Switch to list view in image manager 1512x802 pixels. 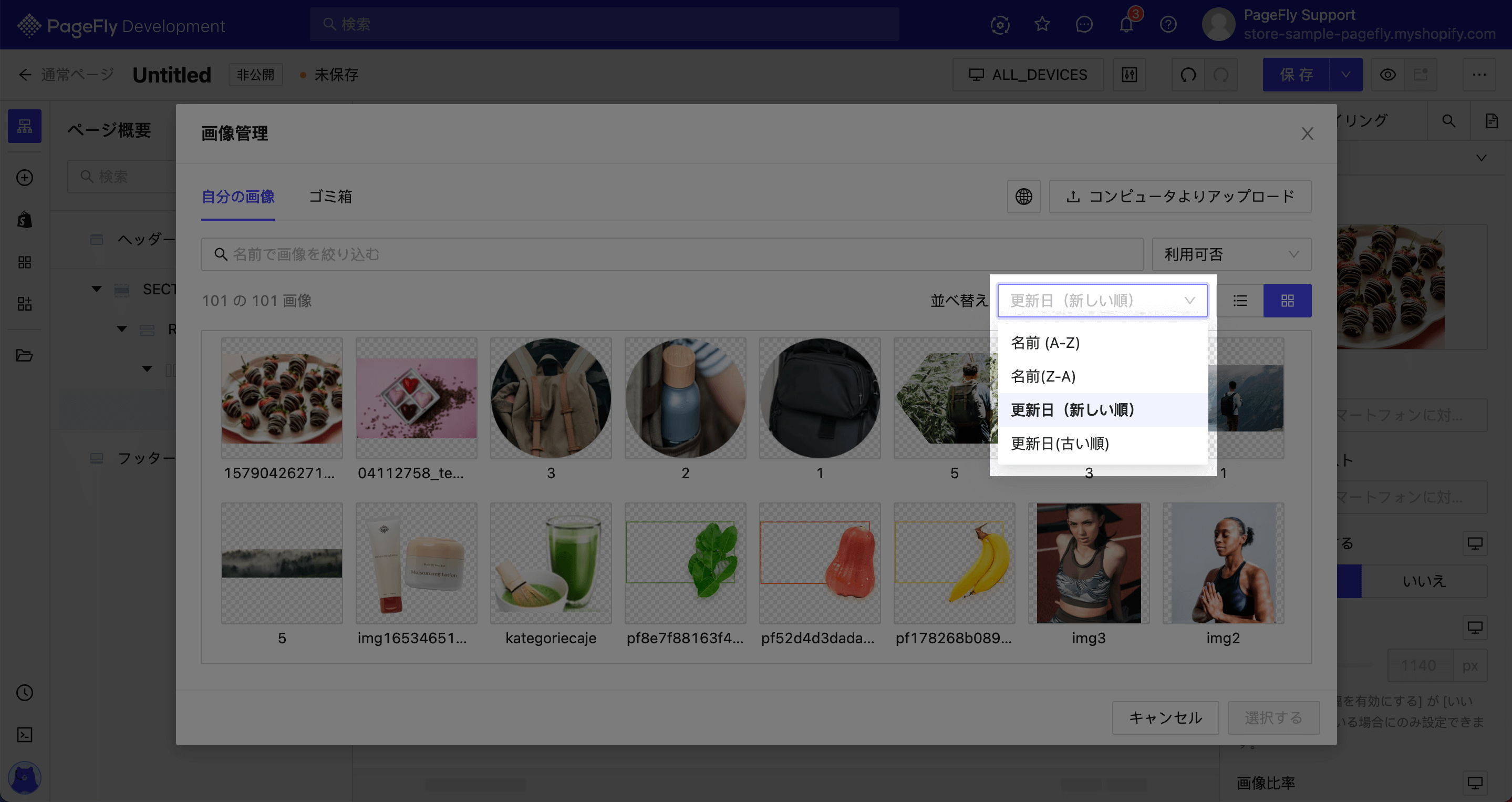(x=1240, y=301)
